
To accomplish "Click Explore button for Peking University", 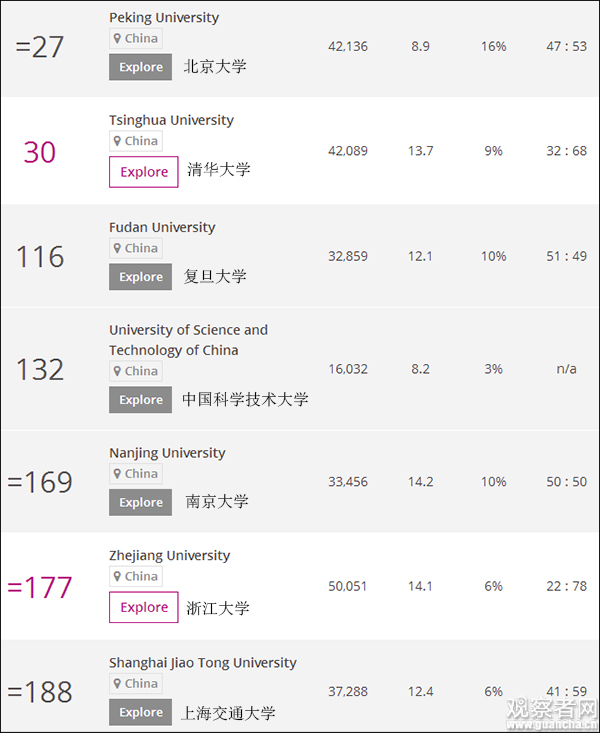I will 141,67.
